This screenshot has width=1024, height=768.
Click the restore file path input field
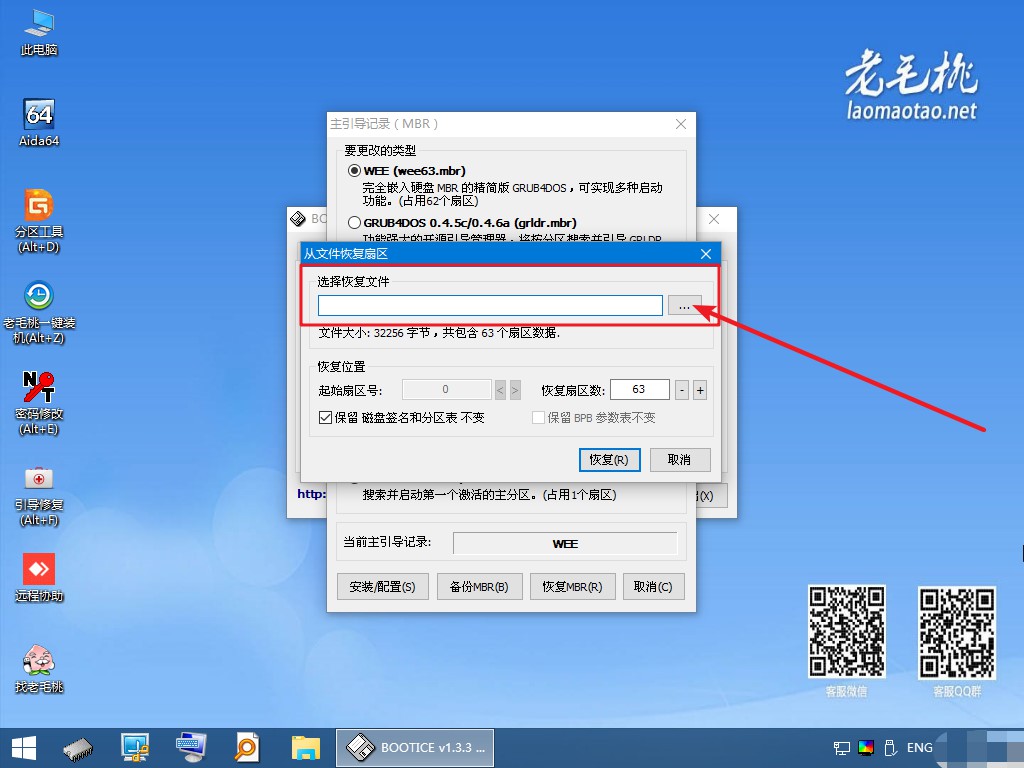(x=490, y=306)
